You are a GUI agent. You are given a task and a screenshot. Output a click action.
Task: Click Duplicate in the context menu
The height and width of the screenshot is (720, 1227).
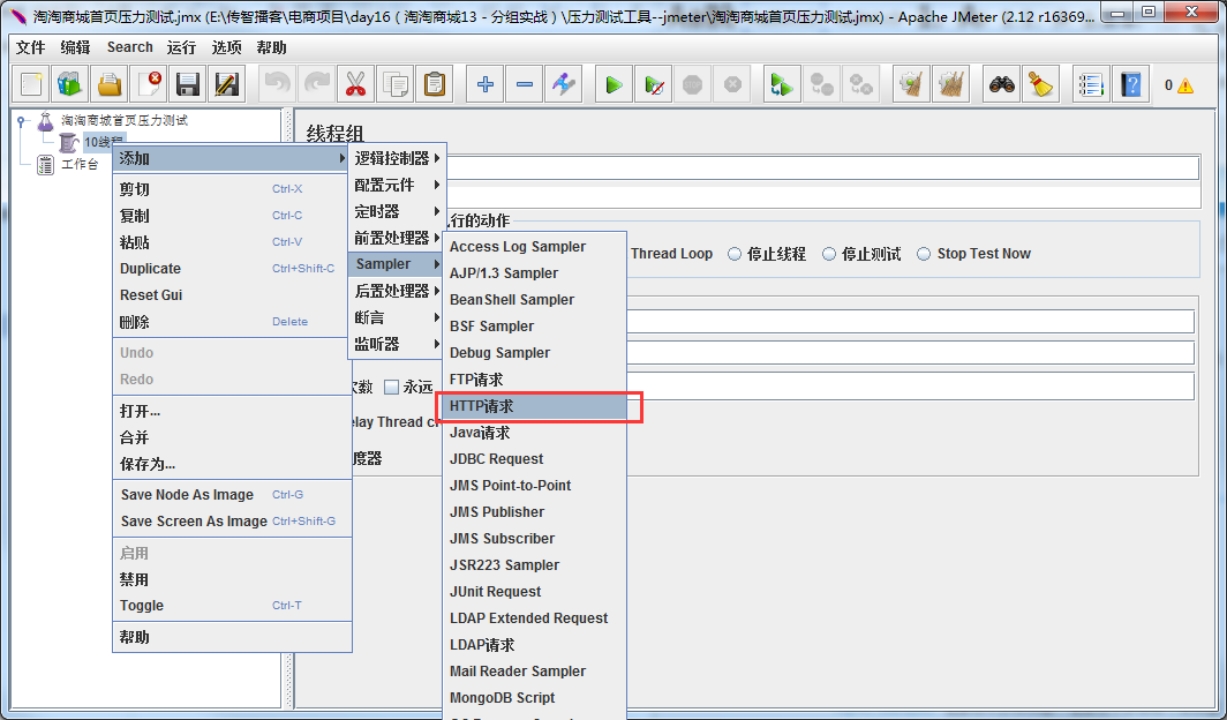tap(232, 269)
